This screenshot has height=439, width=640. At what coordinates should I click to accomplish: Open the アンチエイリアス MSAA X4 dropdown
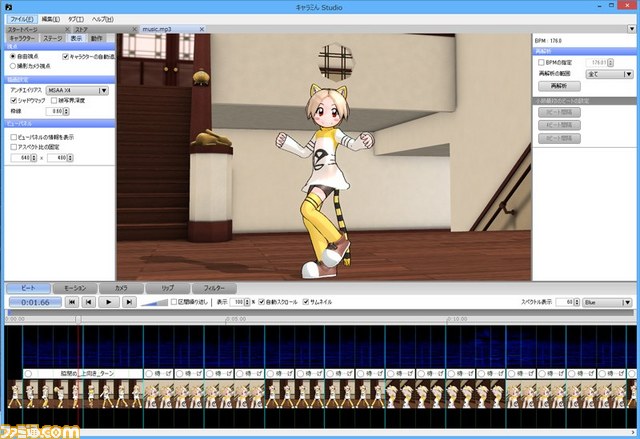(x=78, y=90)
